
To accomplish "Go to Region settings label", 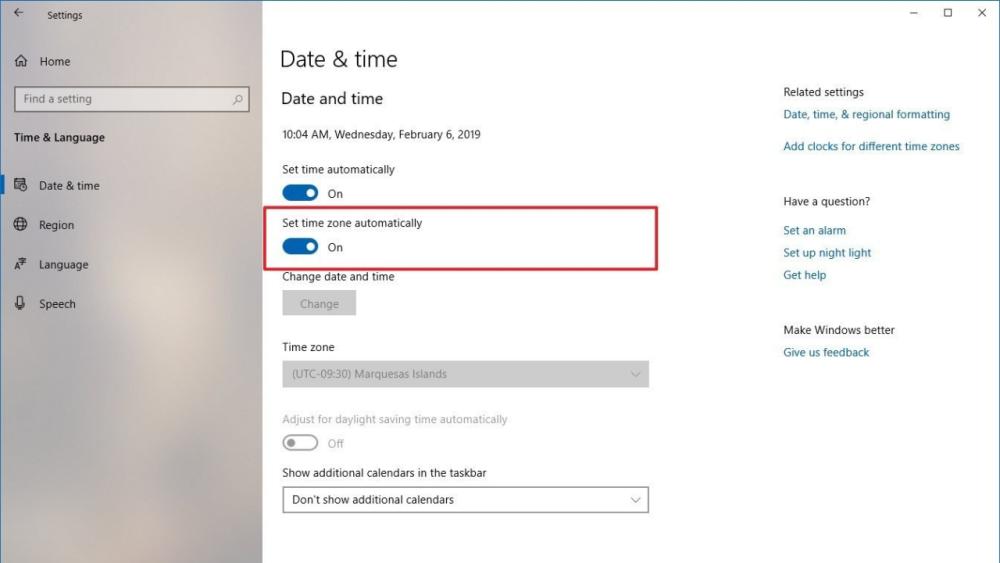I will coord(56,225).
